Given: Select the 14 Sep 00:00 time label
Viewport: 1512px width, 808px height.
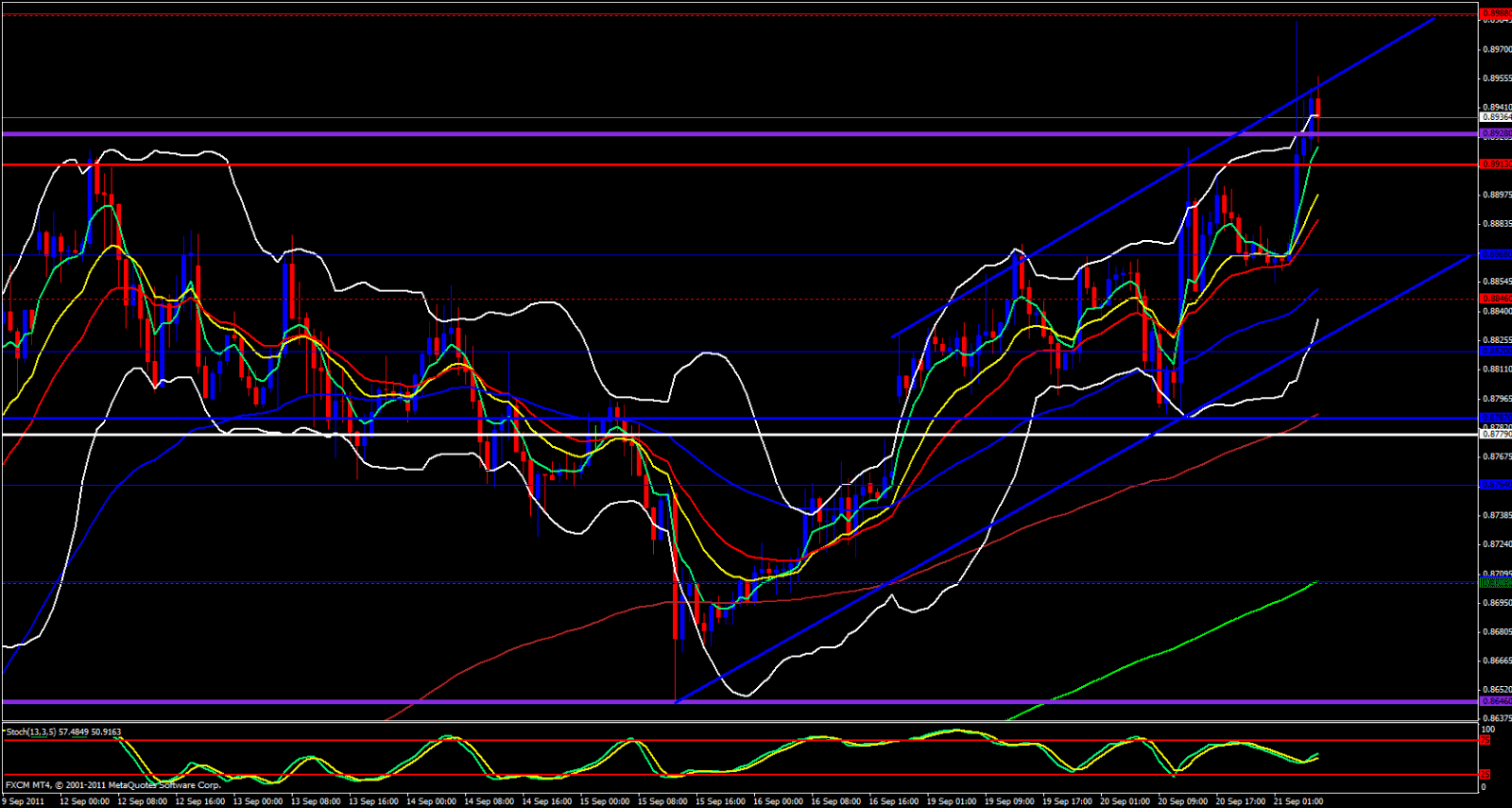Looking at the screenshot, I should point(431,801).
